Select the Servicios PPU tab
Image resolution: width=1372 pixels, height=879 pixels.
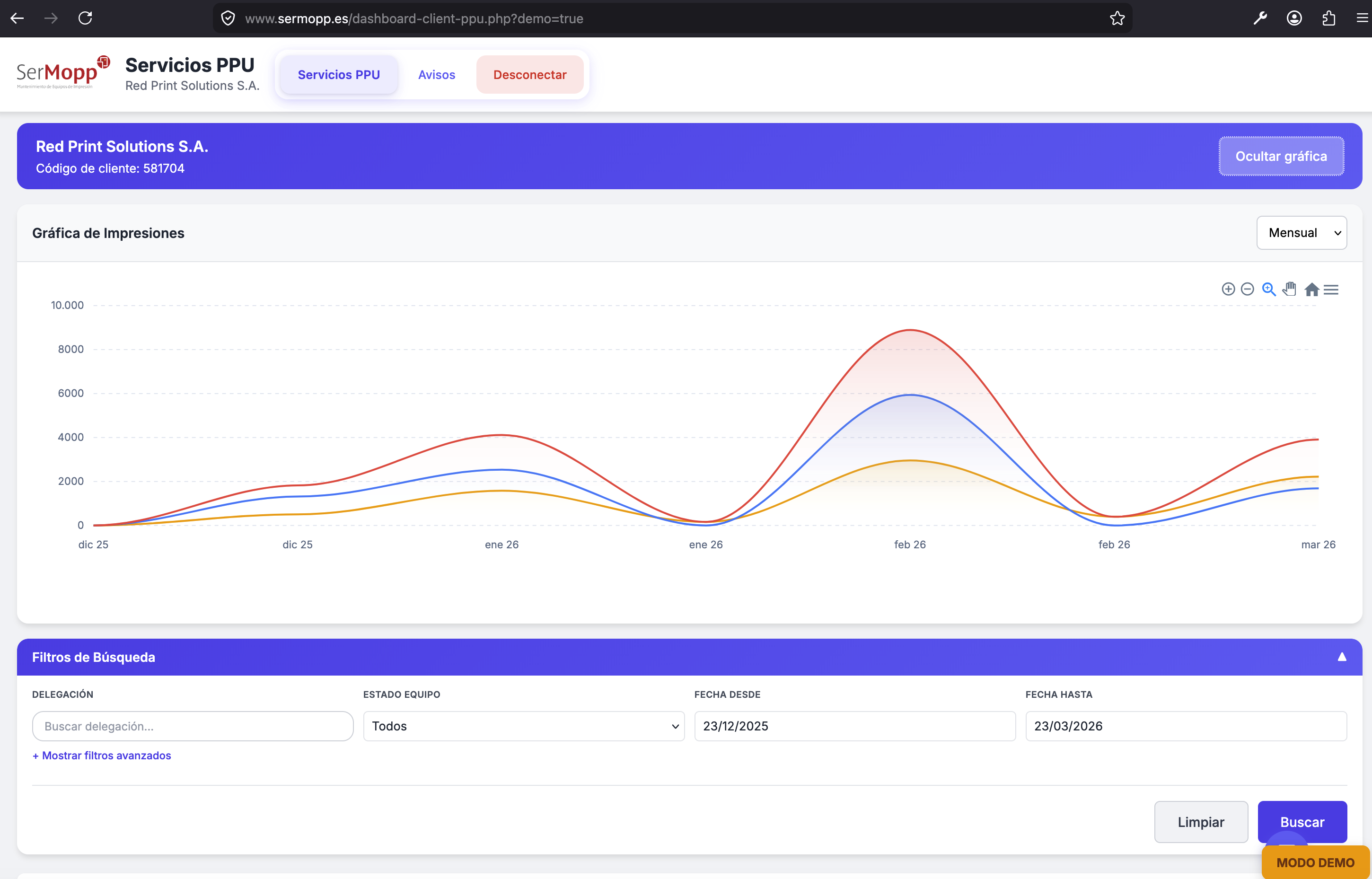coord(338,75)
